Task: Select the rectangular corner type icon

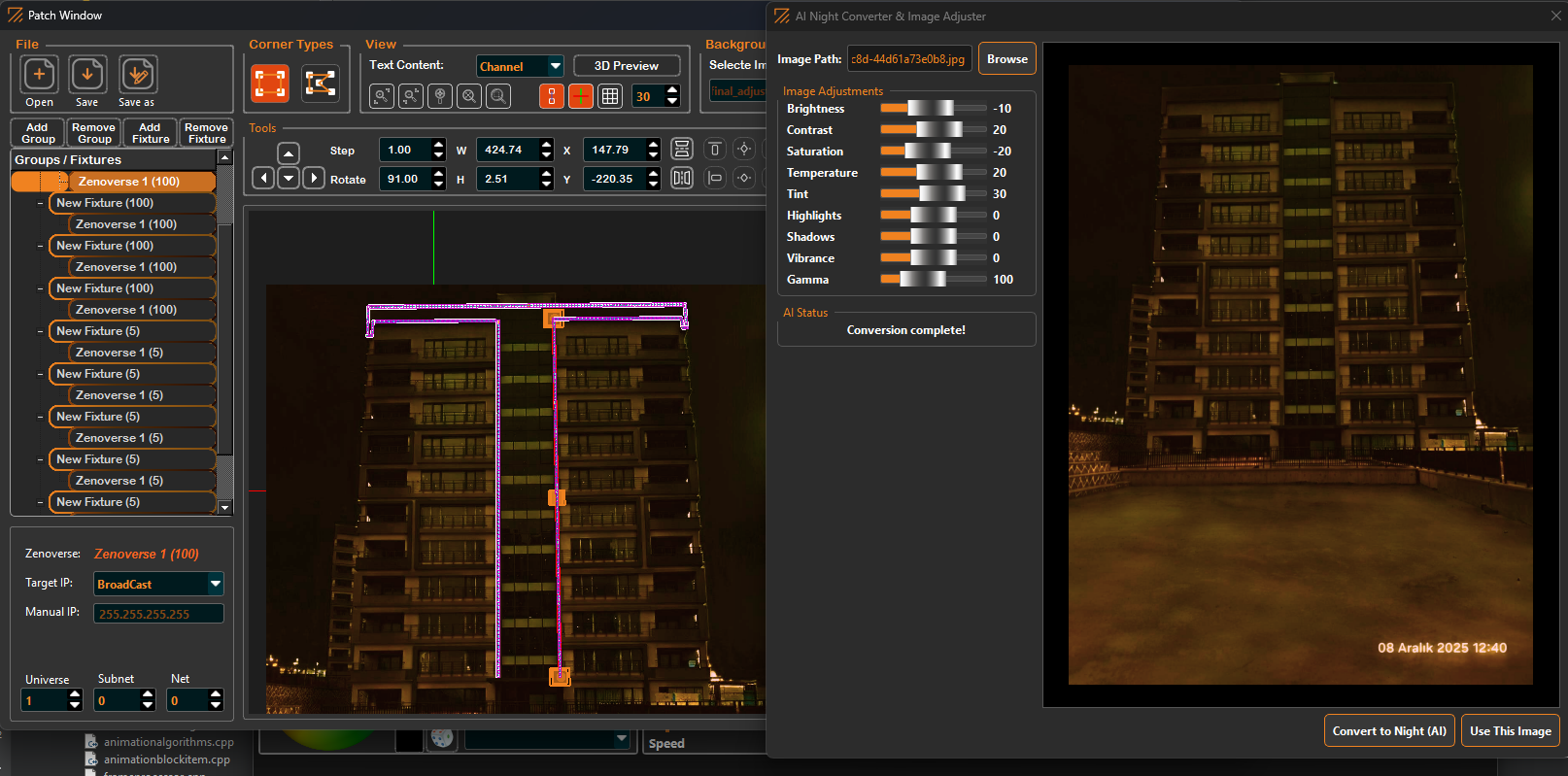Action: point(270,84)
